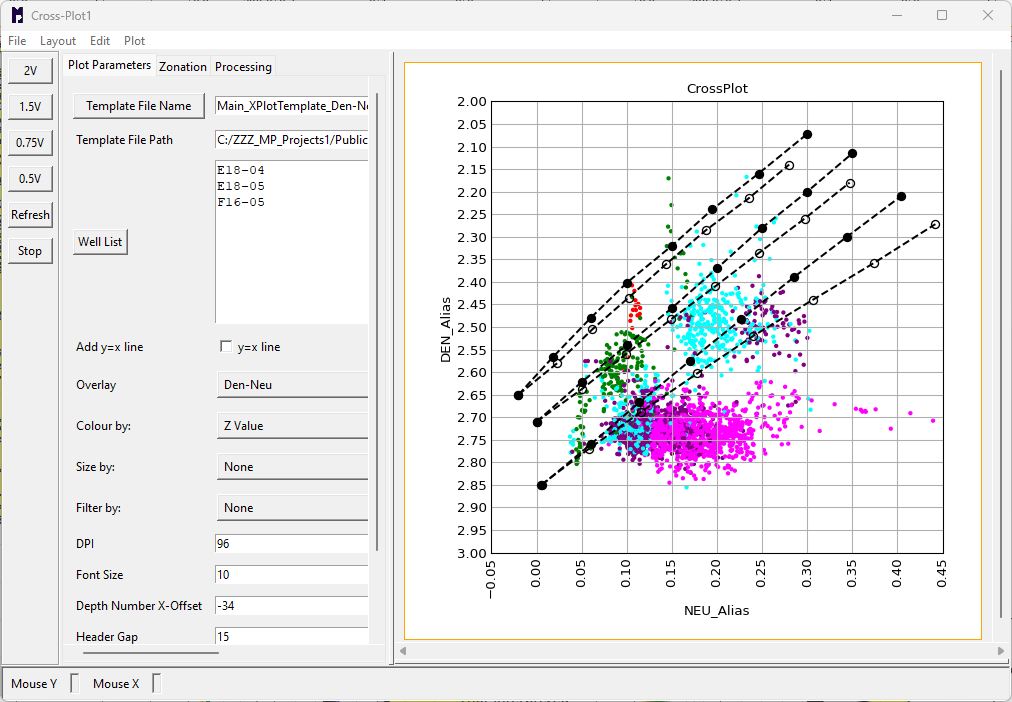Open the Edit menu
Image resolution: width=1012 pixels, height=702 pixels.
99,41
